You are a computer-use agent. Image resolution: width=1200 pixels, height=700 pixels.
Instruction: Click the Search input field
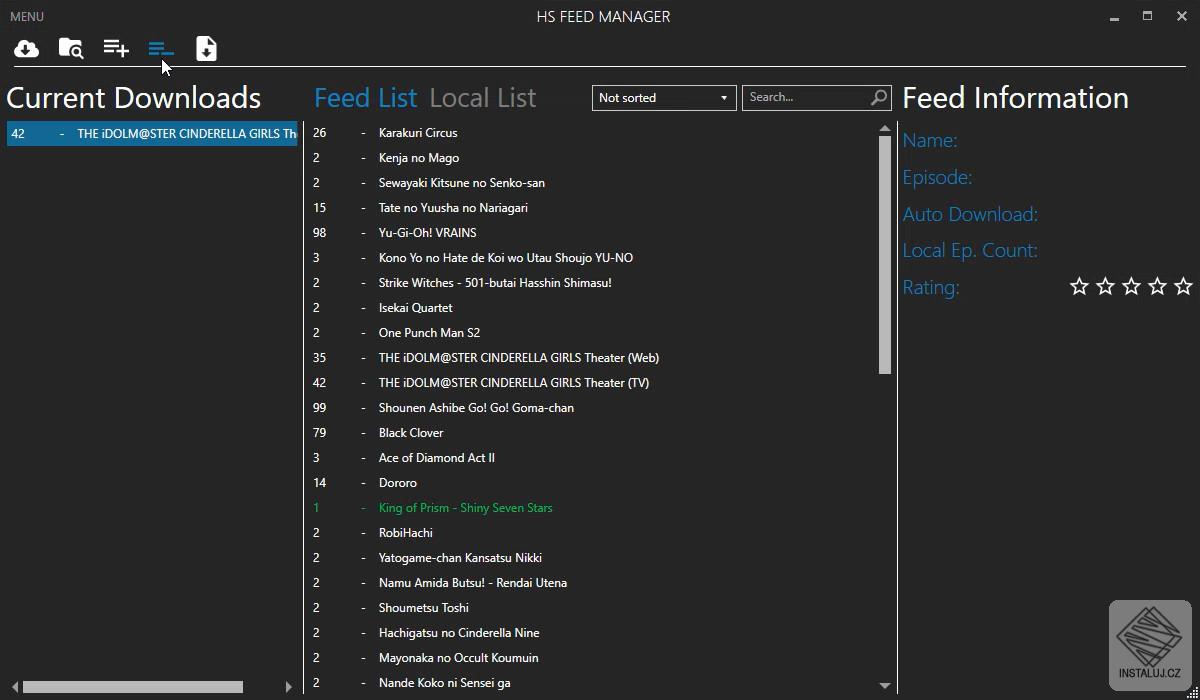point(805,97)
